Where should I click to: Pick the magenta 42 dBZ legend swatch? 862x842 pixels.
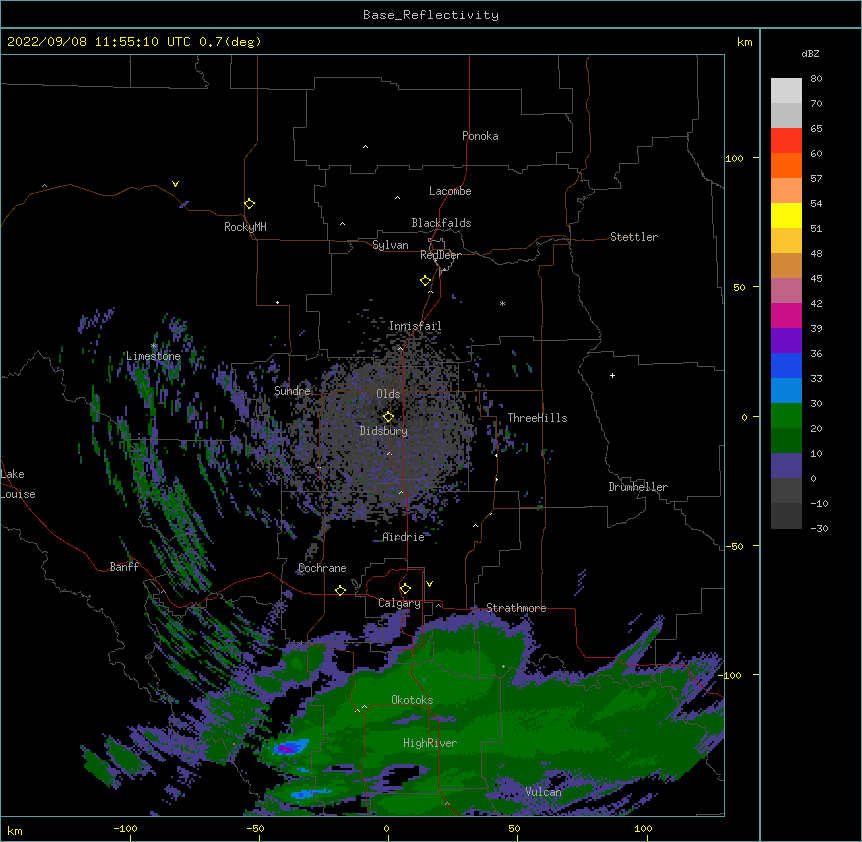(786, 315)
